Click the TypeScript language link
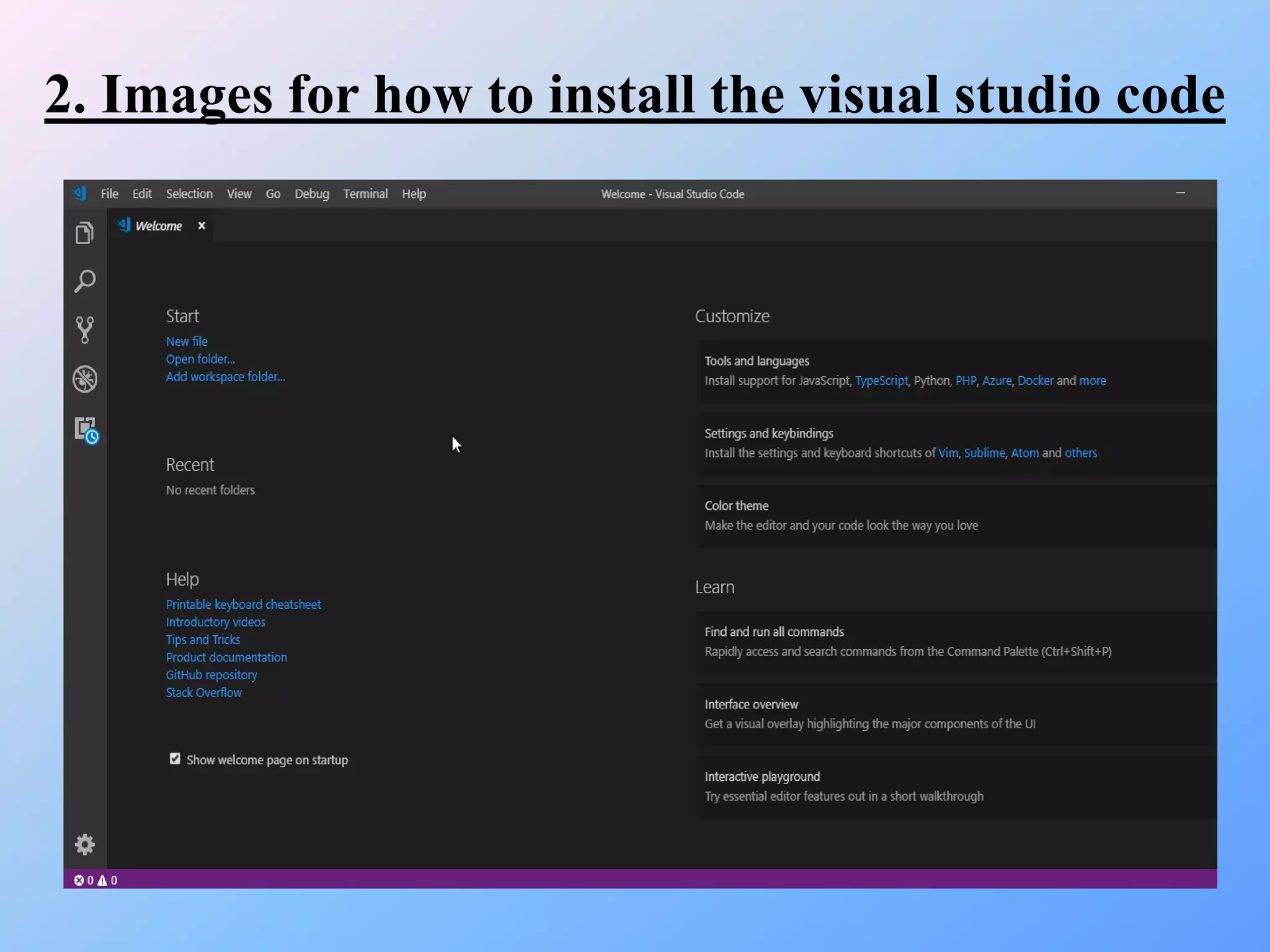The width and height of the screenshot is (1270, 952). tap(881, 381)
